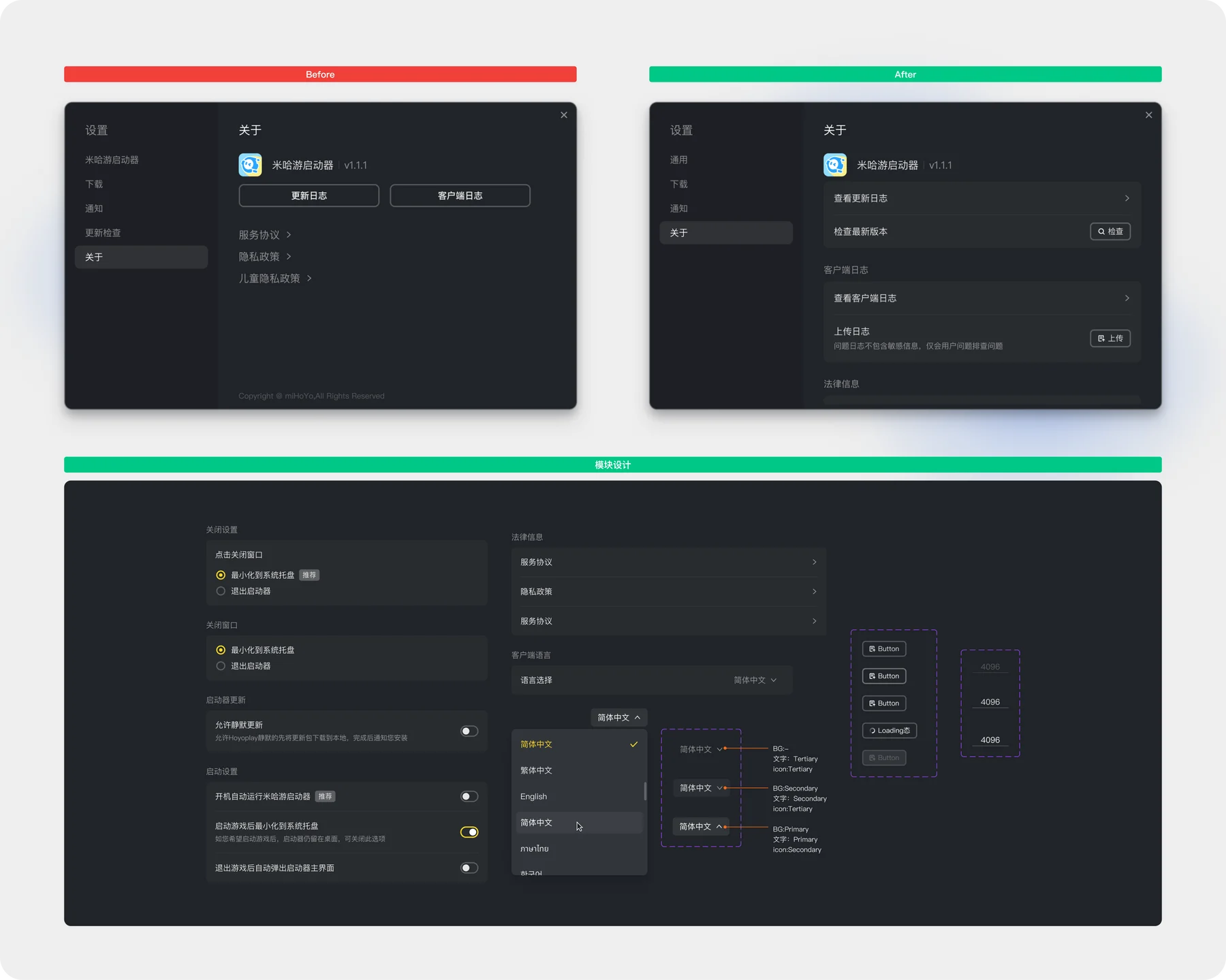This screenshot has height=980, width=1226.
Task: Close the Before settings window
Action: pos(564,115)
